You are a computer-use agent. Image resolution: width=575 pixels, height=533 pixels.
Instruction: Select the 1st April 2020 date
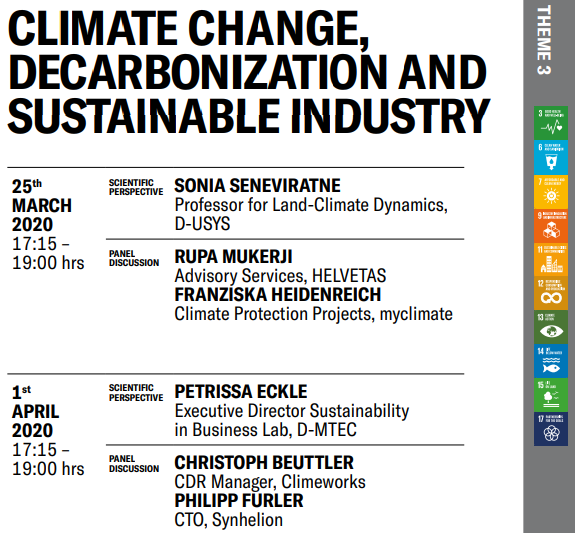(35, 411)
